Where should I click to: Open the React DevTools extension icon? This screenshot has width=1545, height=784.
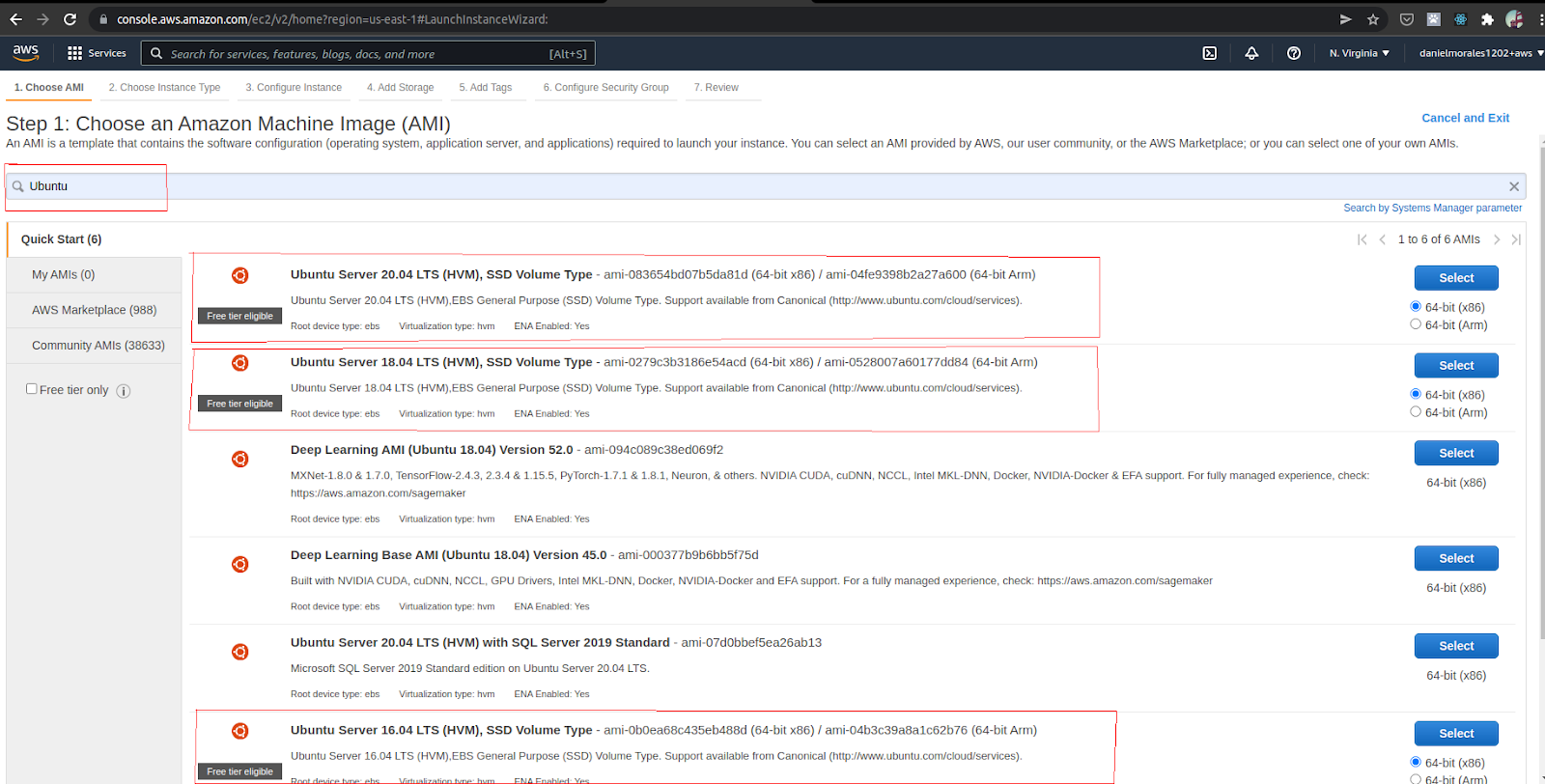tap(1460, 19)
